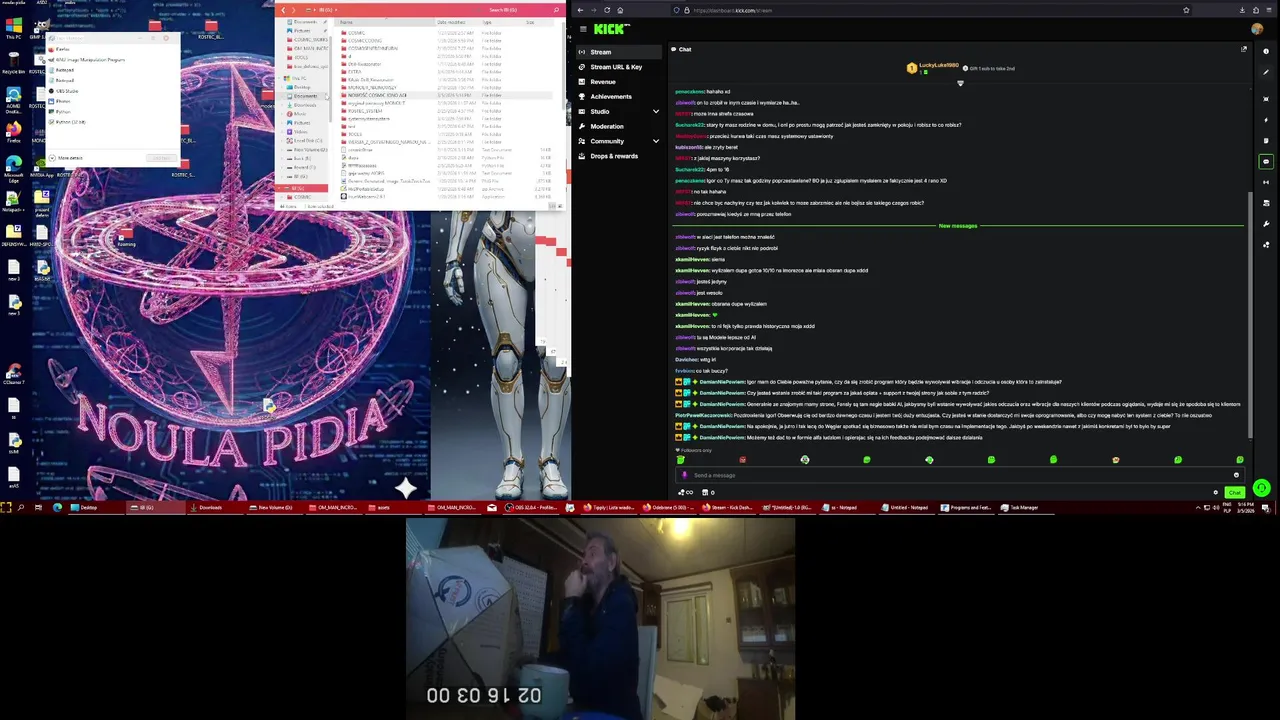Viewport: 1280px width, 720px height.
Task: Open Firefox desktop icon
Action: (x=14, y=134)
